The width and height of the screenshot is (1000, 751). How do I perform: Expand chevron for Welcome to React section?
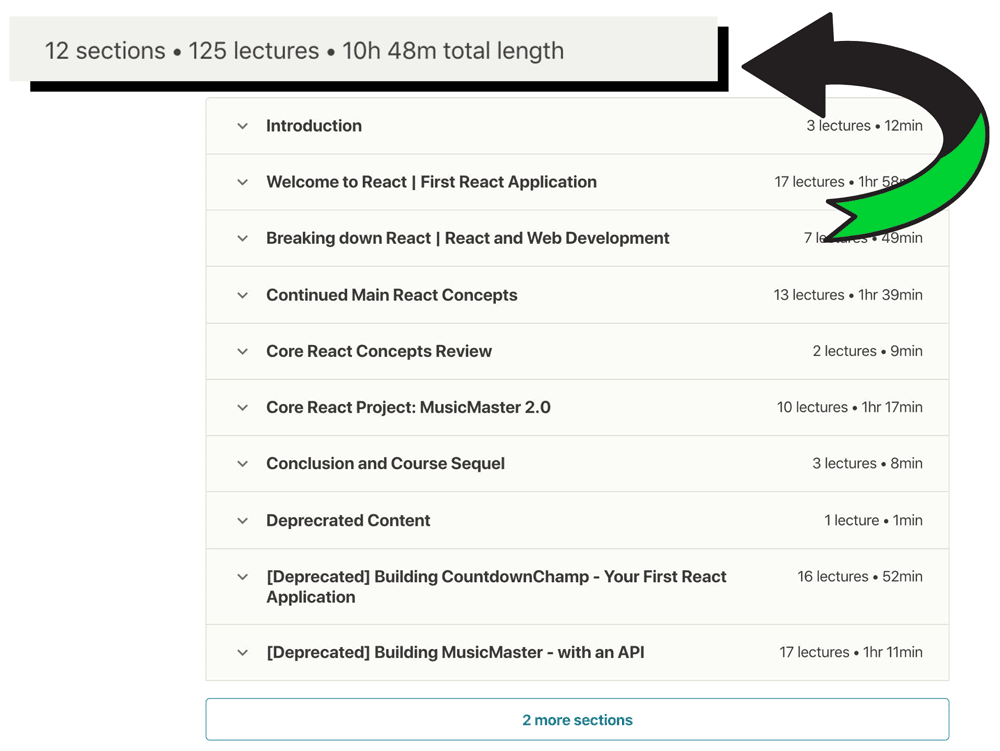click(242, 182)
